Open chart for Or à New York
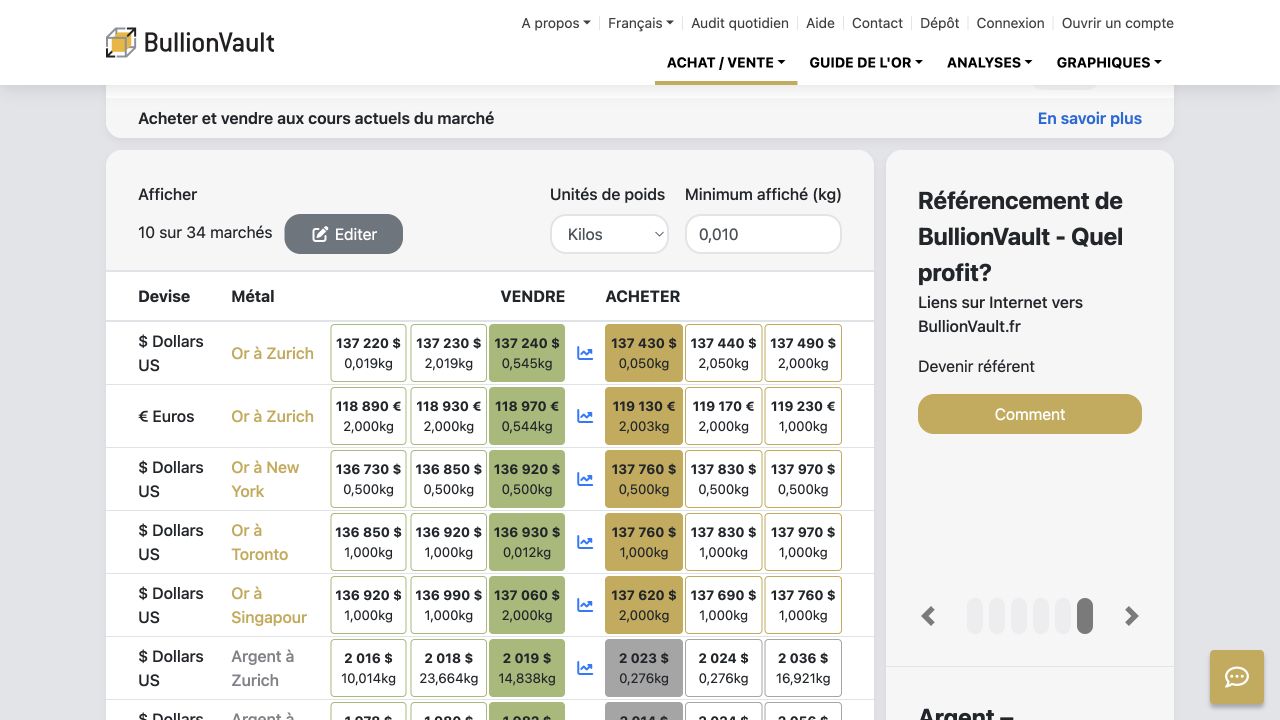1280x720 pixels. click(x=585, y=479)
